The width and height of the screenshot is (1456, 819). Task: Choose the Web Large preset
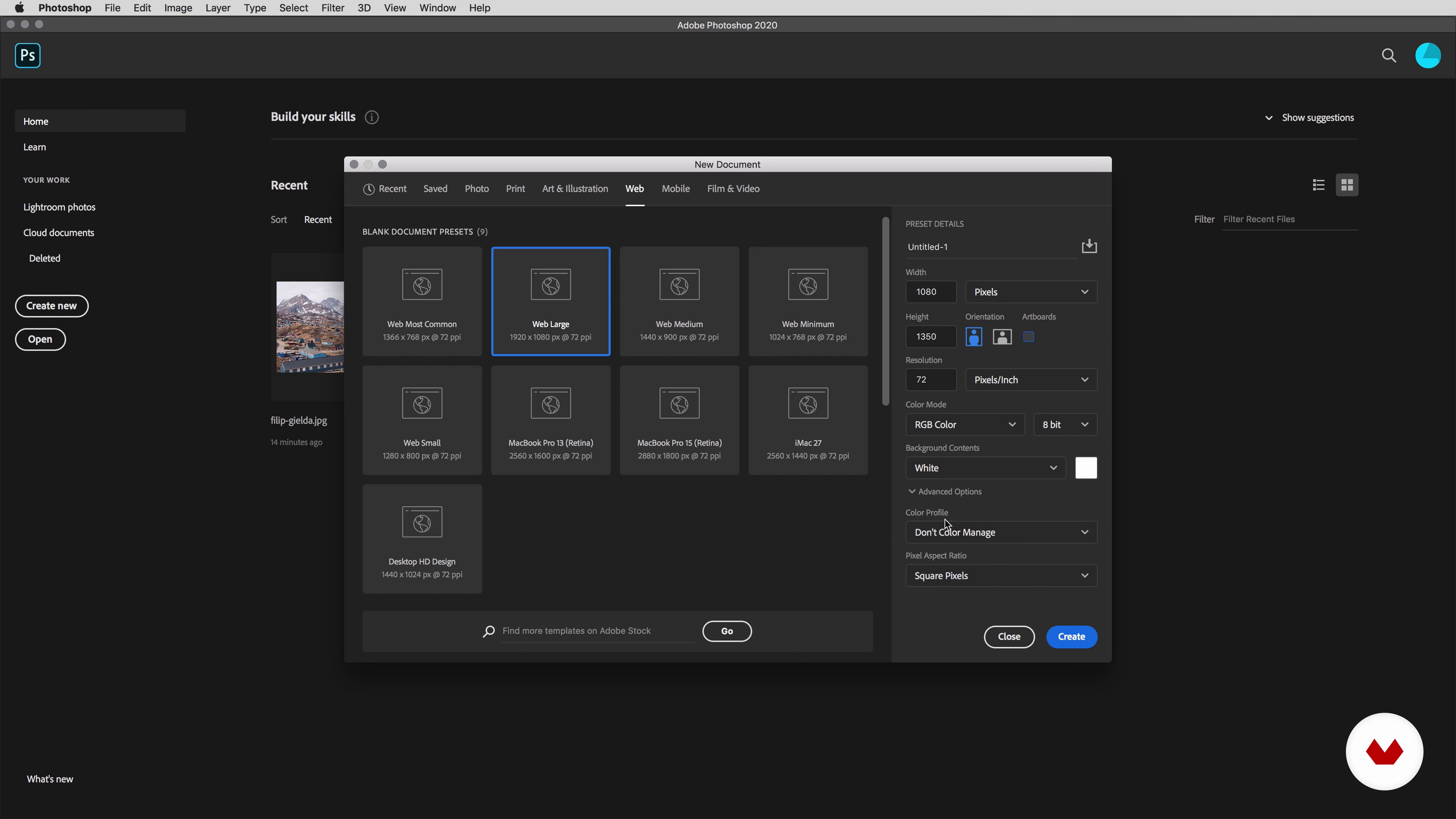point(551,301)
